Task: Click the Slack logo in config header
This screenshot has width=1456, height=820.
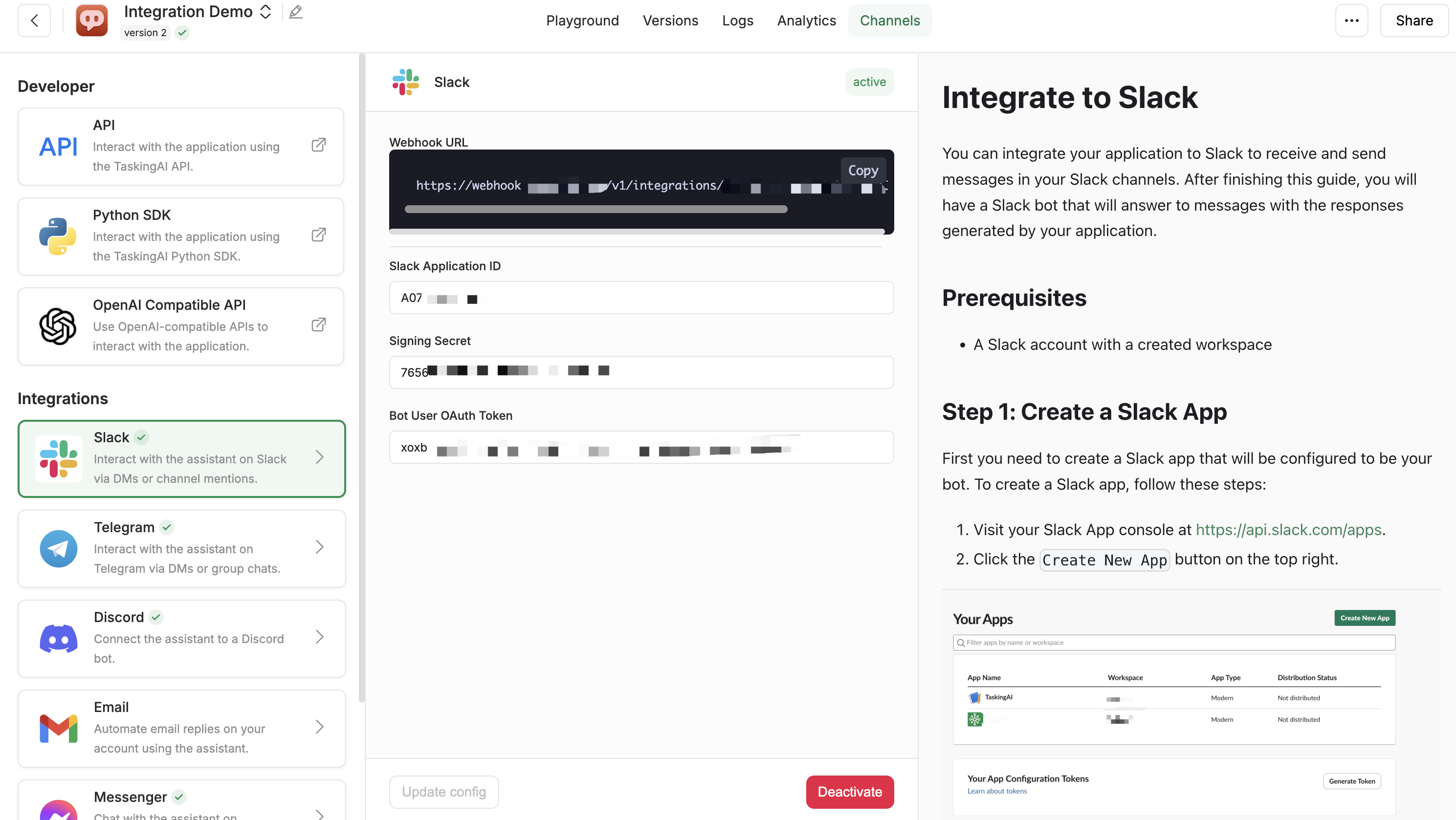Action: click(406, 82)
